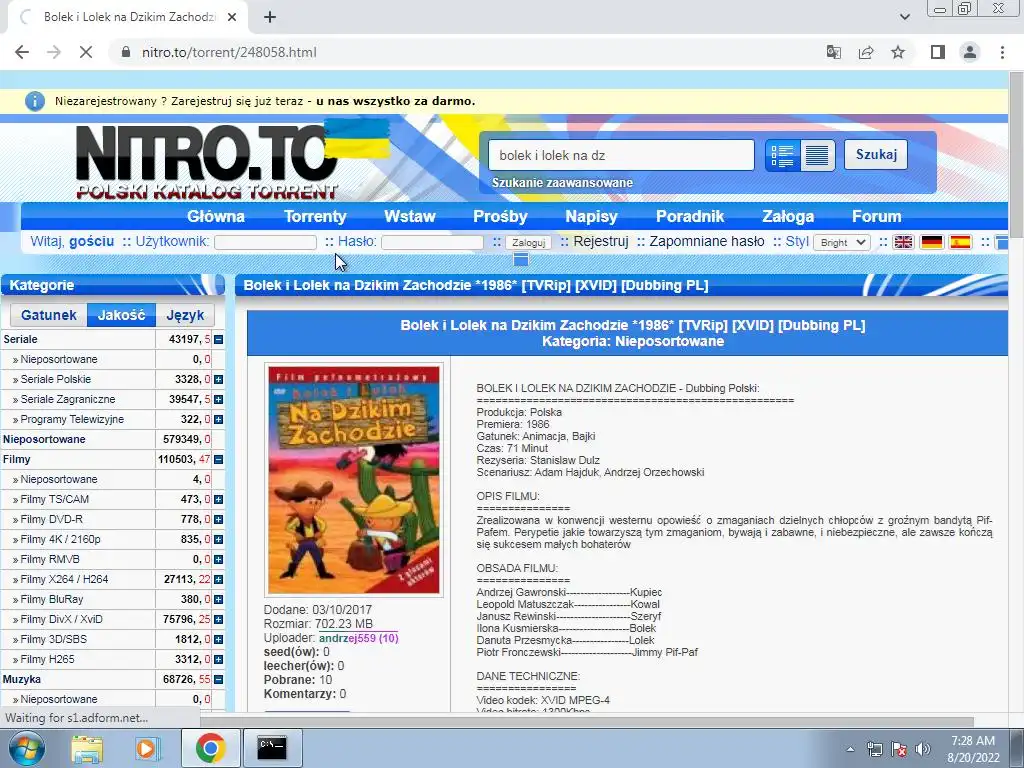1024x768 pixels.
Task: Collapse Seriale category
Action: point(219,340)
